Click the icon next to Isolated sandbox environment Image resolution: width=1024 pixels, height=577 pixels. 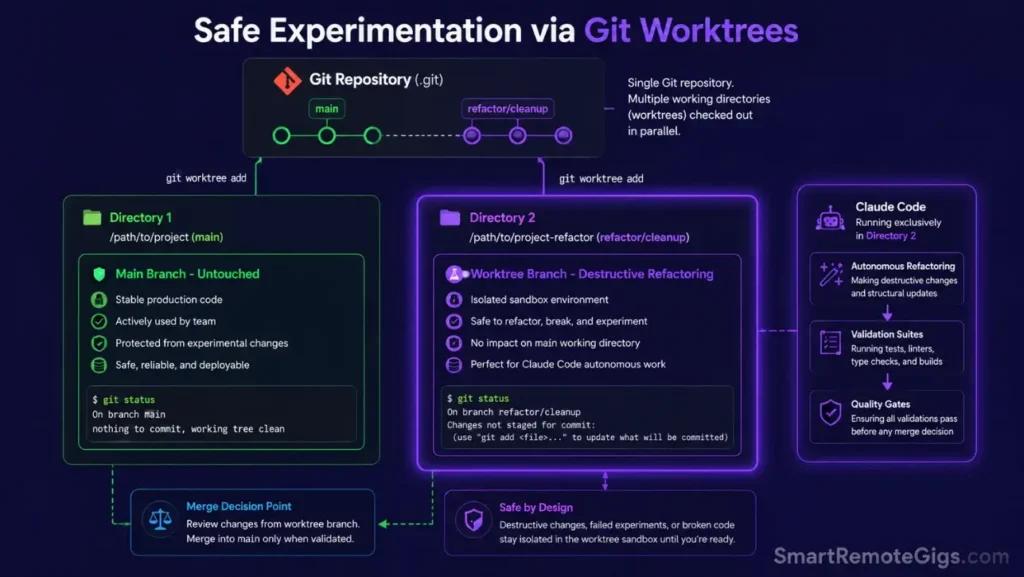coord(454,300)
